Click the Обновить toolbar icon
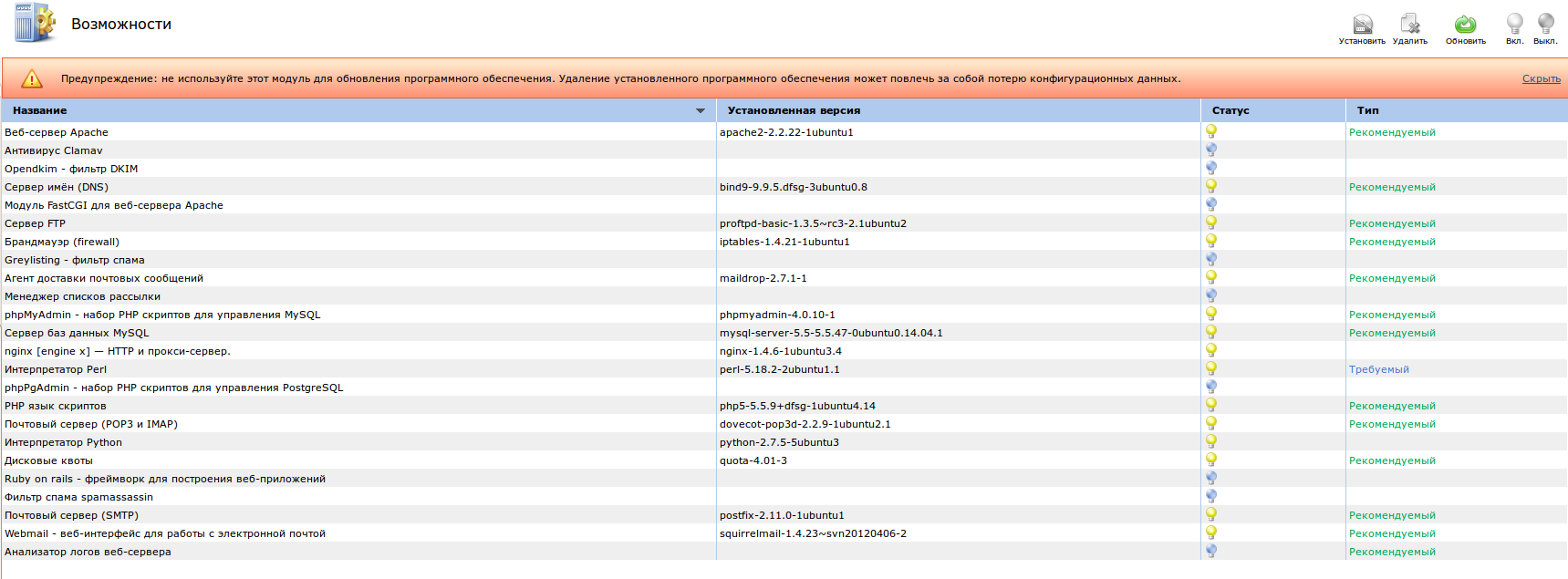Viewport: 1568px width, 579px height. coord(1465,25)
